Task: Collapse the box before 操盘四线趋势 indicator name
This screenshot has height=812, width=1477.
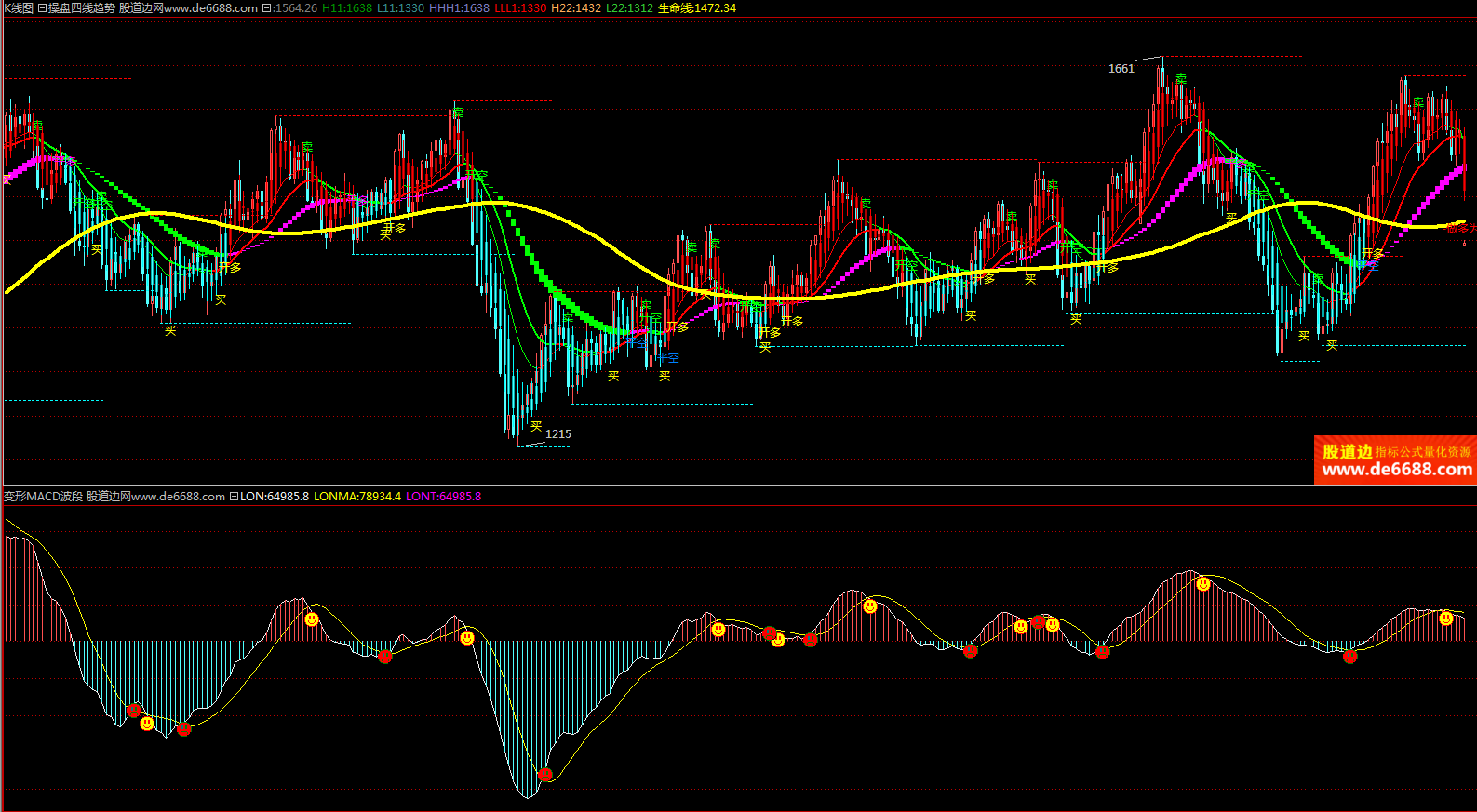Action: (x=42, y=8)
